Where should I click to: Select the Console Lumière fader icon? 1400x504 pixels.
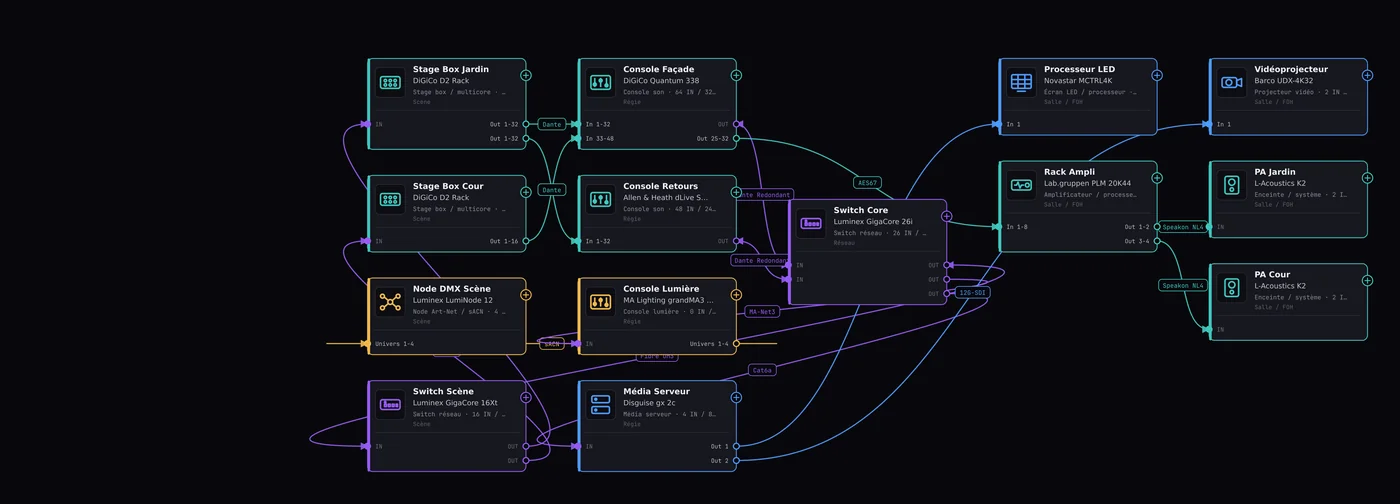pos(601,302)
